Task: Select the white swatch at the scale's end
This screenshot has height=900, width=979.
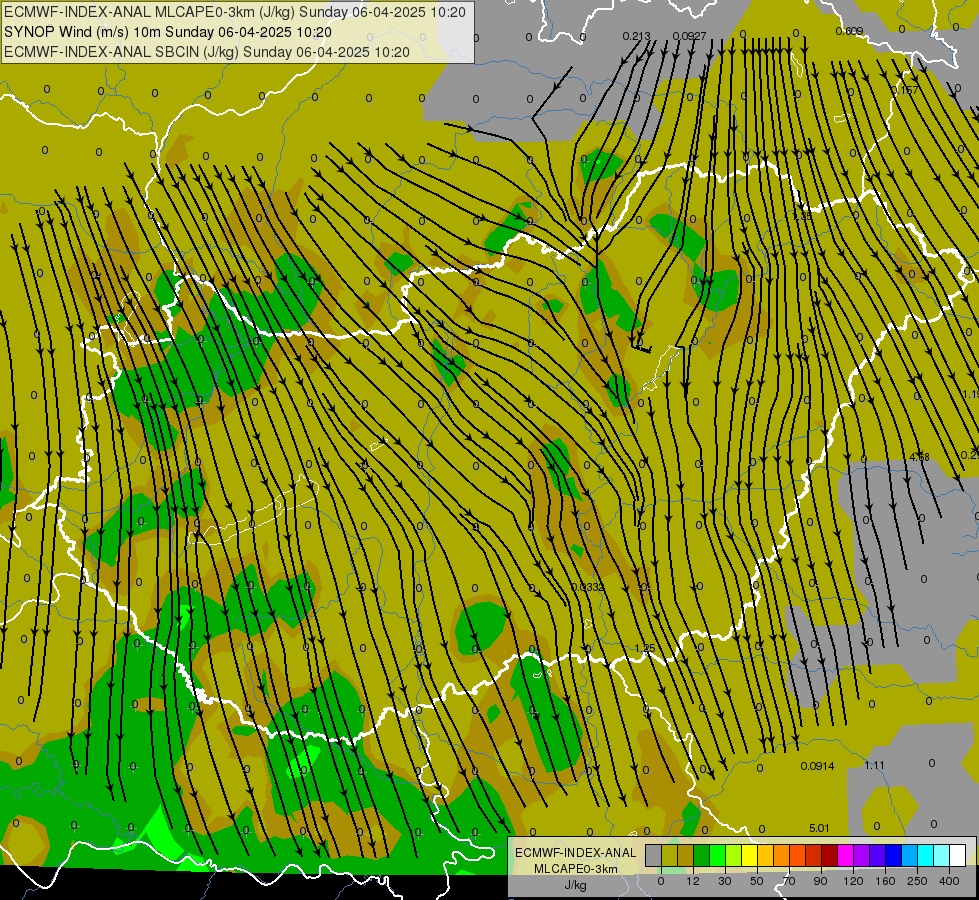Action: (958, 855)
